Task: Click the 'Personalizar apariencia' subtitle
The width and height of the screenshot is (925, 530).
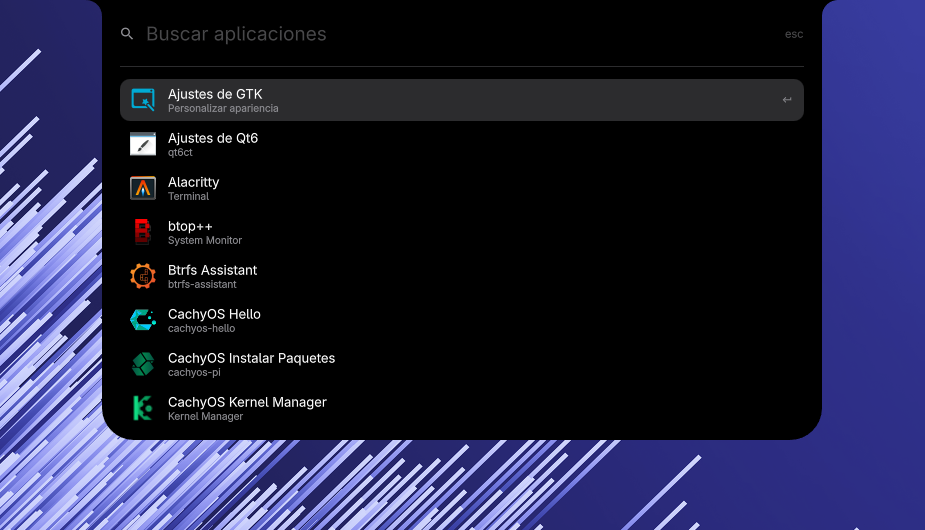Action: click(x=223, y=109)
